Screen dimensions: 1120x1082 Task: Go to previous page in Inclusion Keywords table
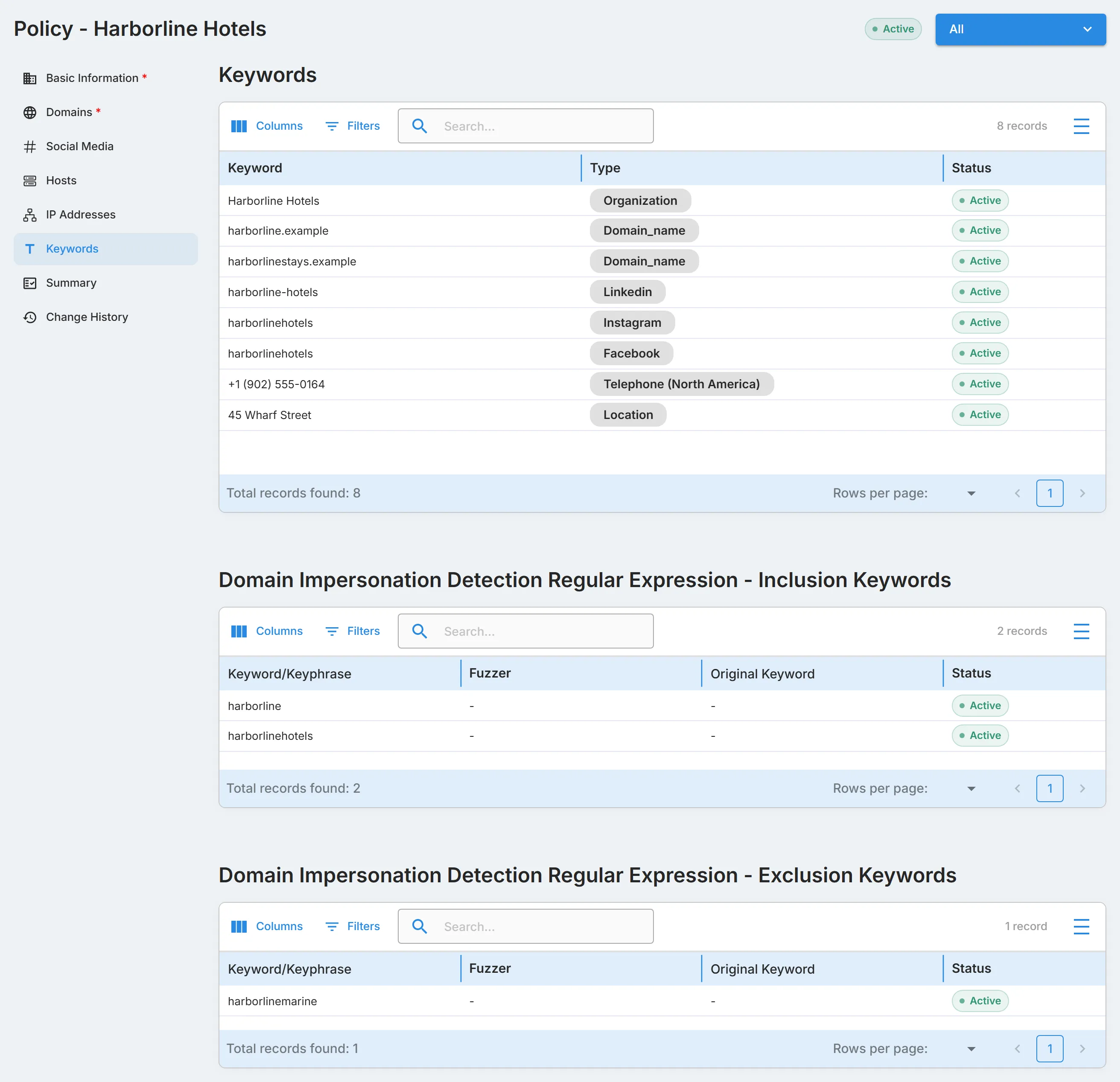(x=1017, y=788)
